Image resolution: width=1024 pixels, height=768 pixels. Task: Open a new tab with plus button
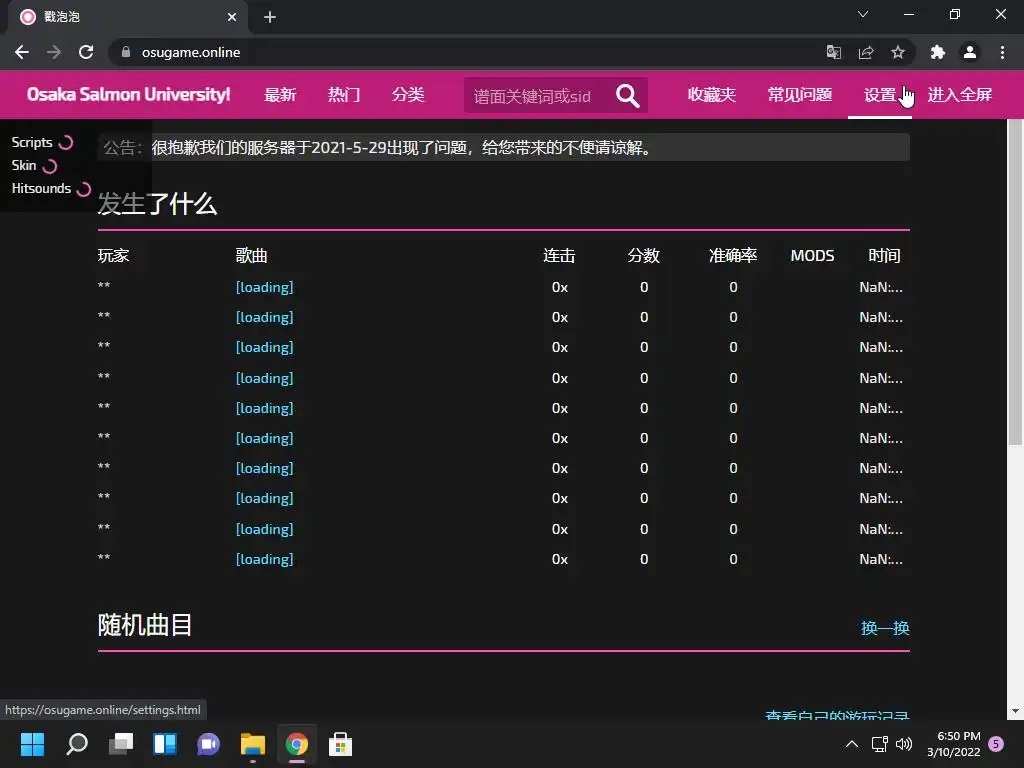[x=270, y=17]
